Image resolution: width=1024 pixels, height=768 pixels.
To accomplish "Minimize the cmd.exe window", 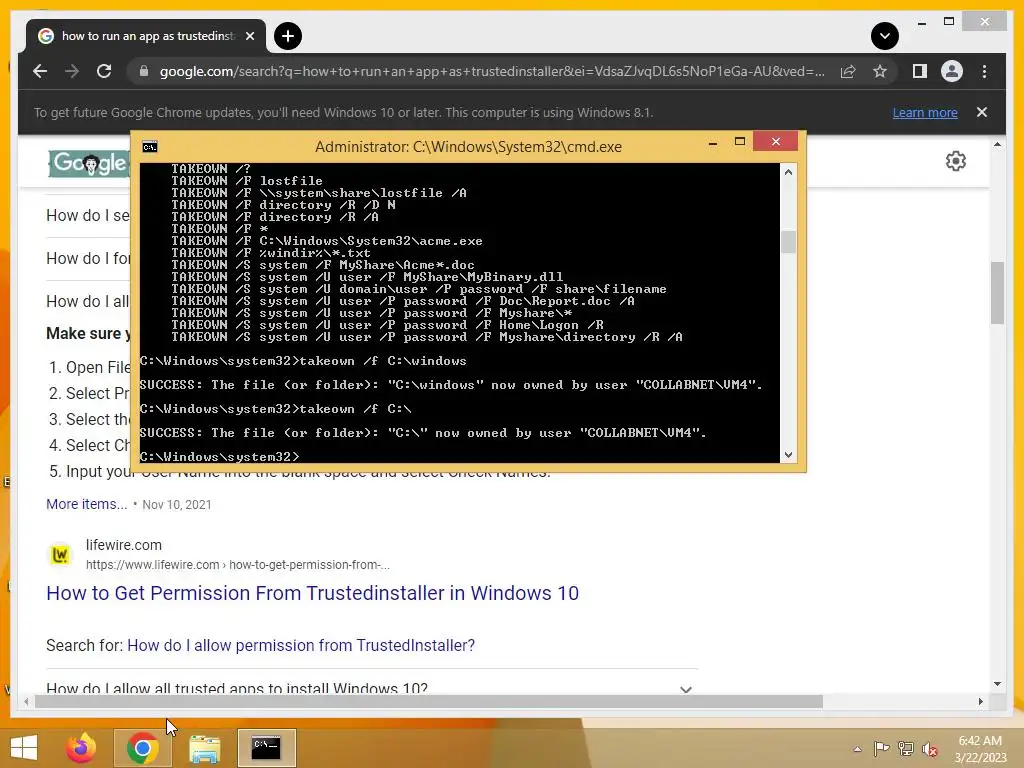I will pos(713,142).
